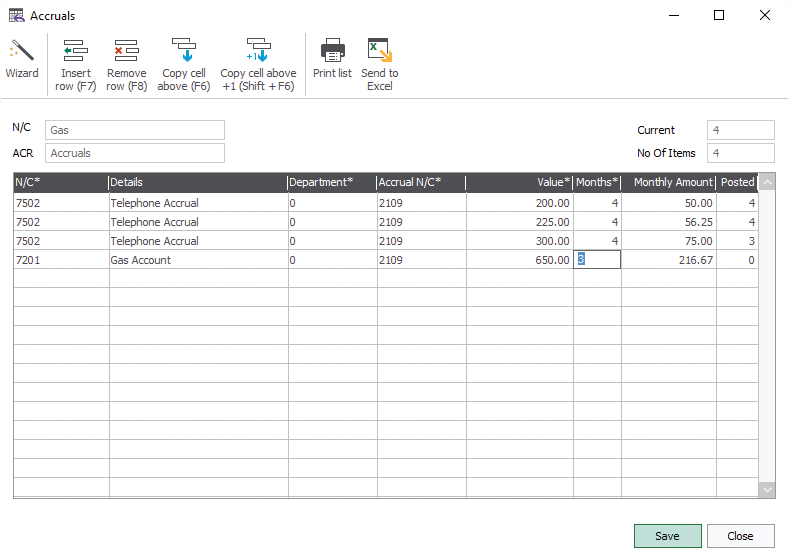
Task: Select value cell 300.00
Action: pos(520,241)
